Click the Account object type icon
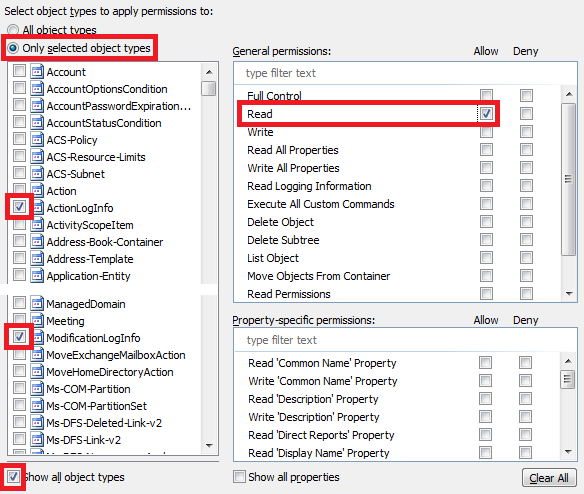This screenshot has width=584, height=494. click(37, 71)
